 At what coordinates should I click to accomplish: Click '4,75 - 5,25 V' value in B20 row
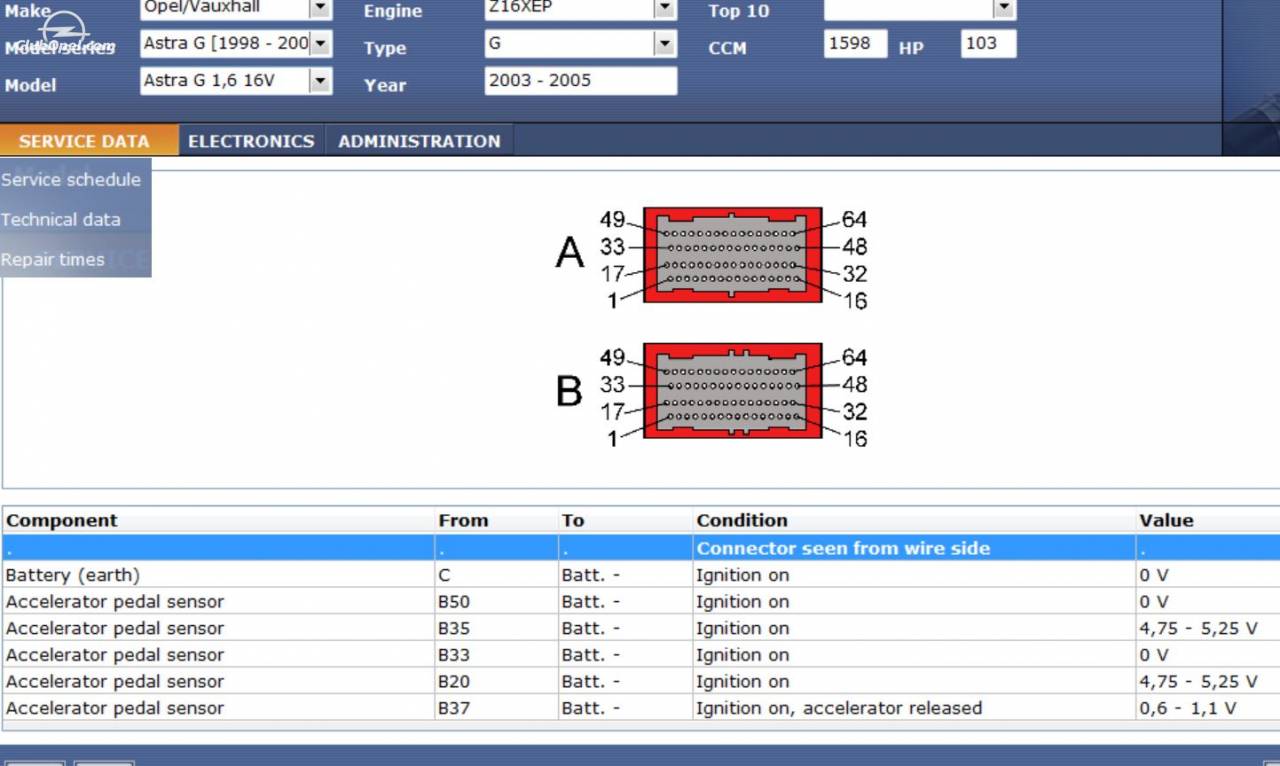(1198, 682)
